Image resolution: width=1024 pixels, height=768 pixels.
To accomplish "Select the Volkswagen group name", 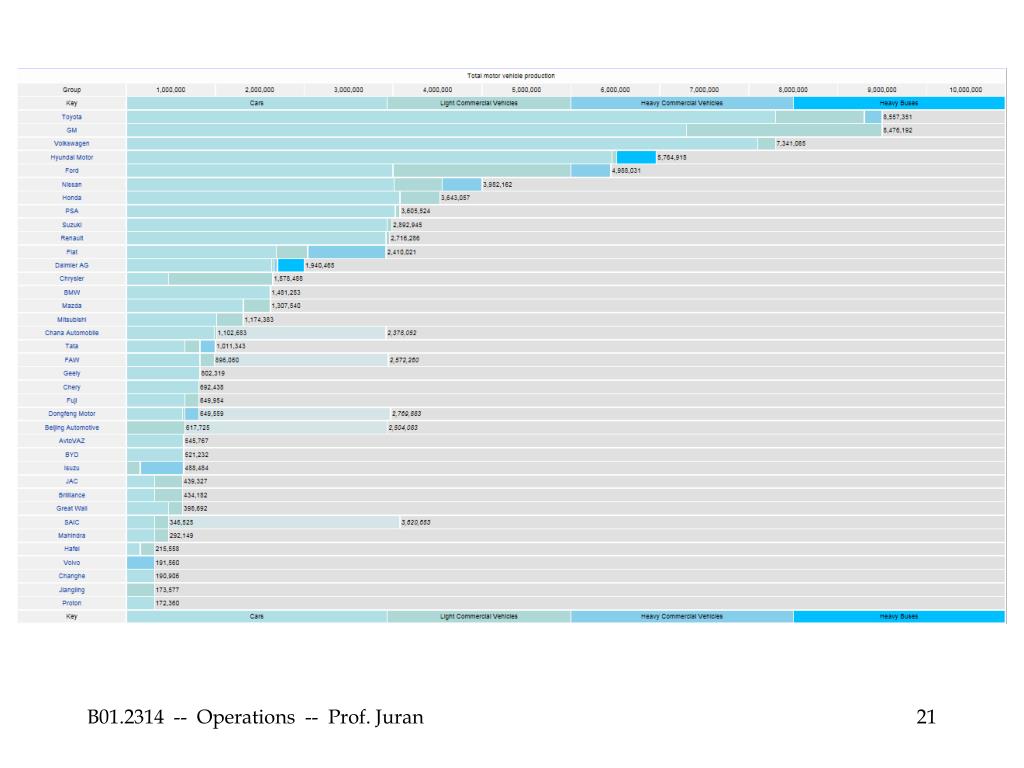I will pos(72,144).
